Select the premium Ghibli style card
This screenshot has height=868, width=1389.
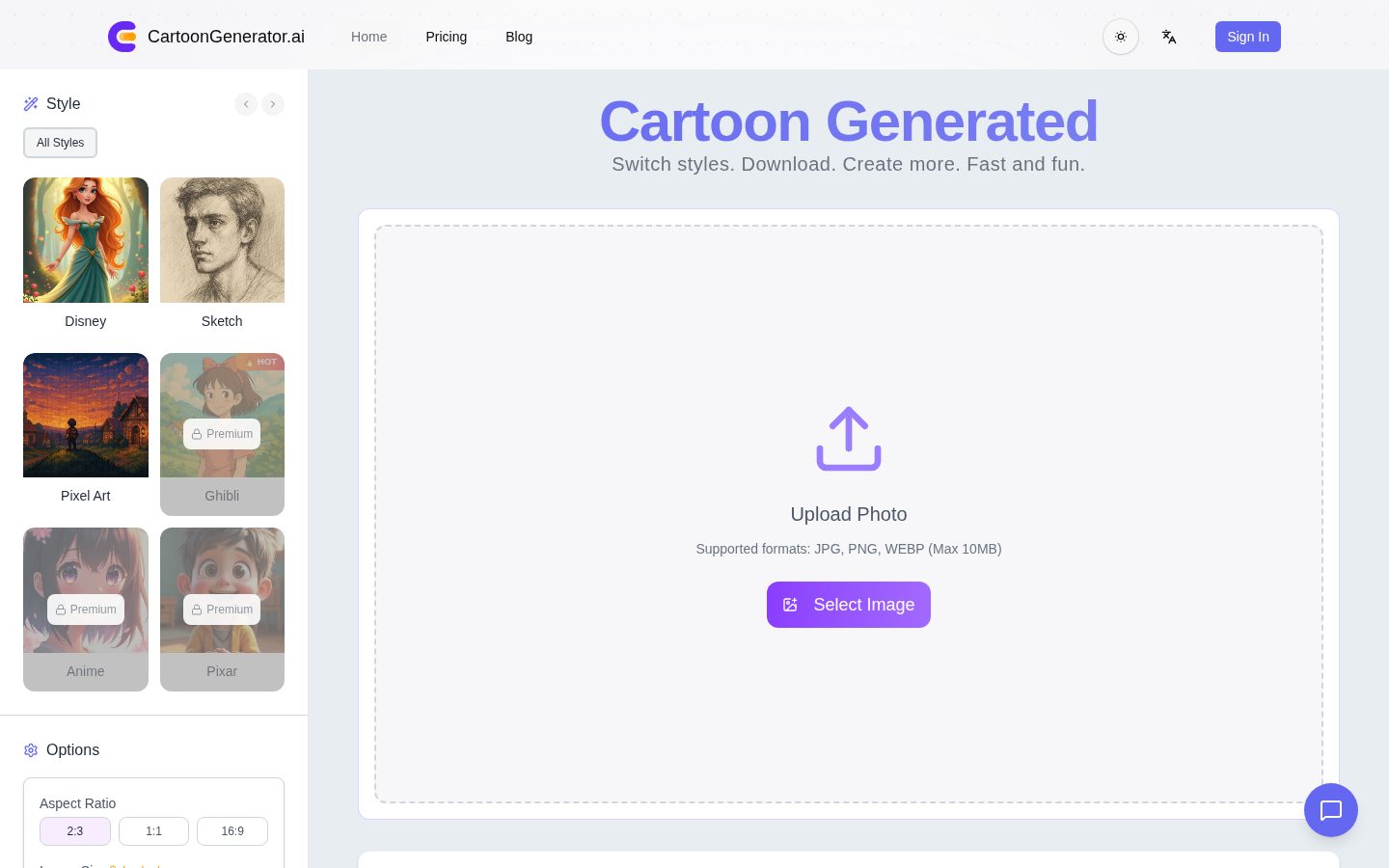pos(222,434)
